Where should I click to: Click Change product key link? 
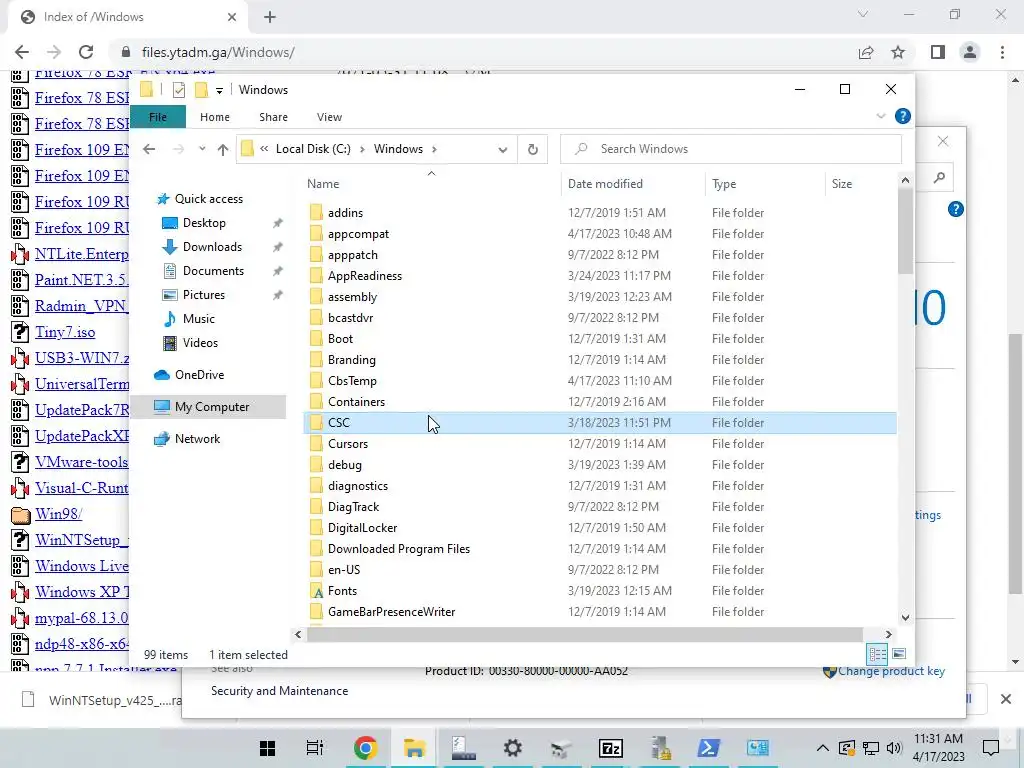pyautogui.click(x=891, y=671)
